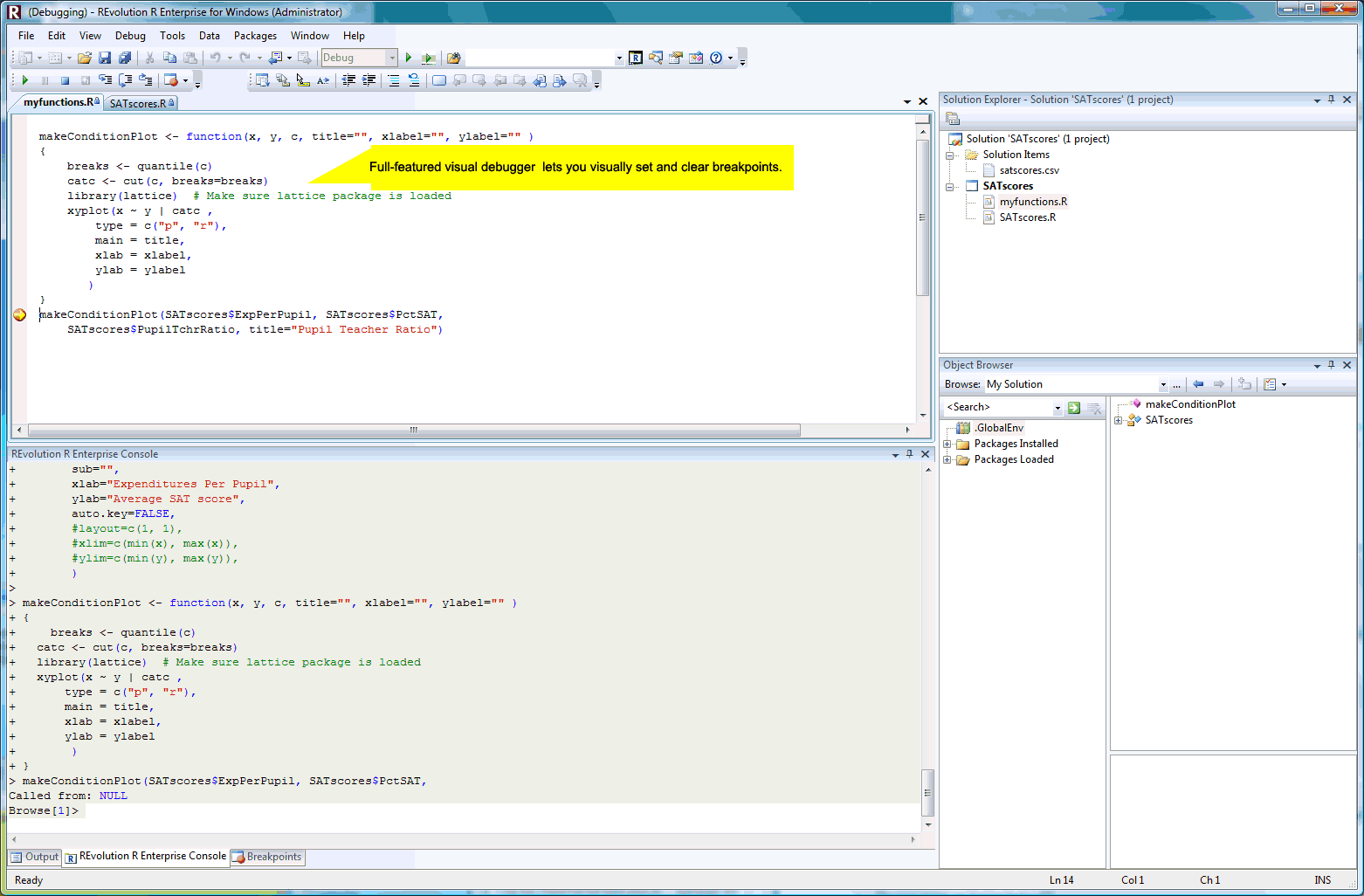Click the green Search go arrow in Object Browser
The width and height of the screenshot is (1364, 896).
click(x=1074, y=408)
